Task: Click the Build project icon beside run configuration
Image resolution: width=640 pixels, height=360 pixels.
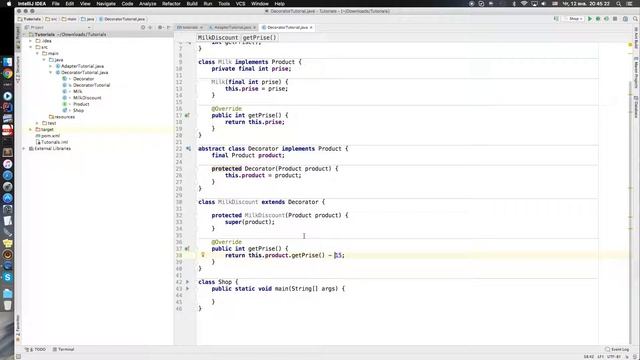Action: pos(556,19)
